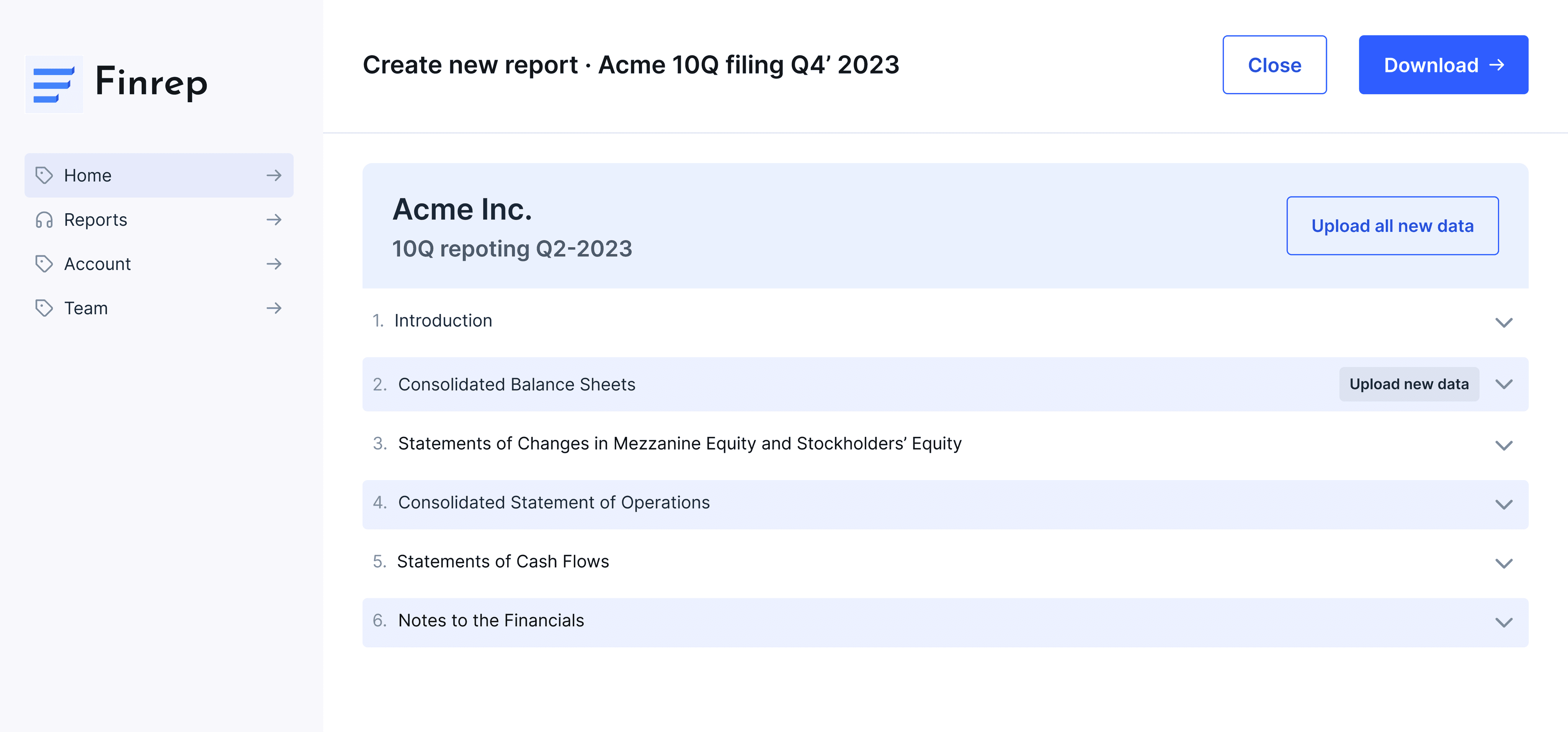Click Upload all new data button
1568x732 pixels.
1392,226
